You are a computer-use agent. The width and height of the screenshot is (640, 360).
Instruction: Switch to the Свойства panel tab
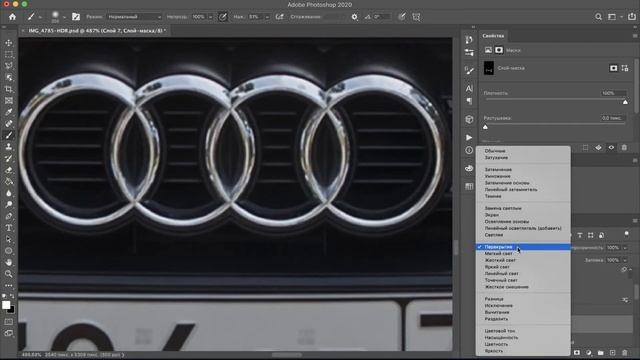pyautogui.click(x=493, y=36)
